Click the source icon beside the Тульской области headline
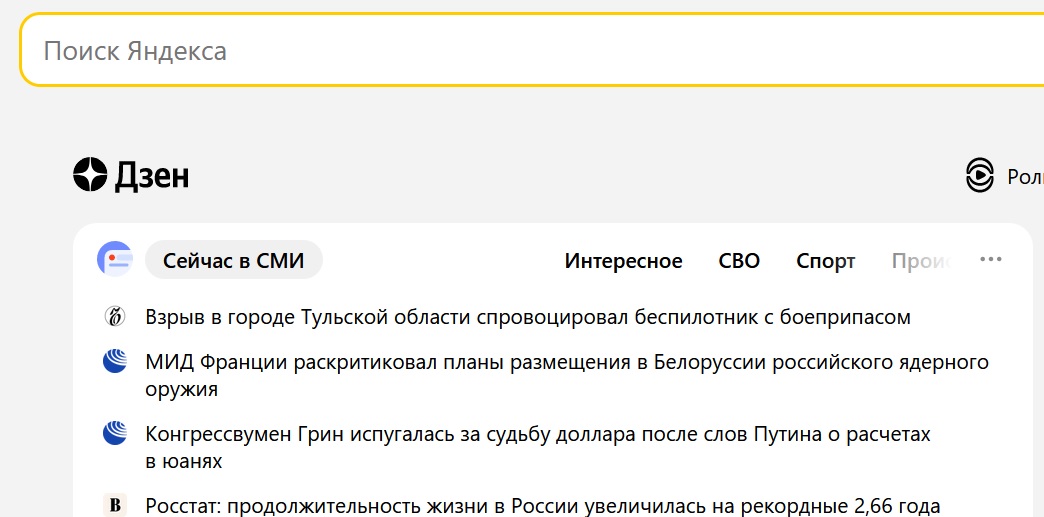This screenshot has width=1044, height=517. pos(115,316)
